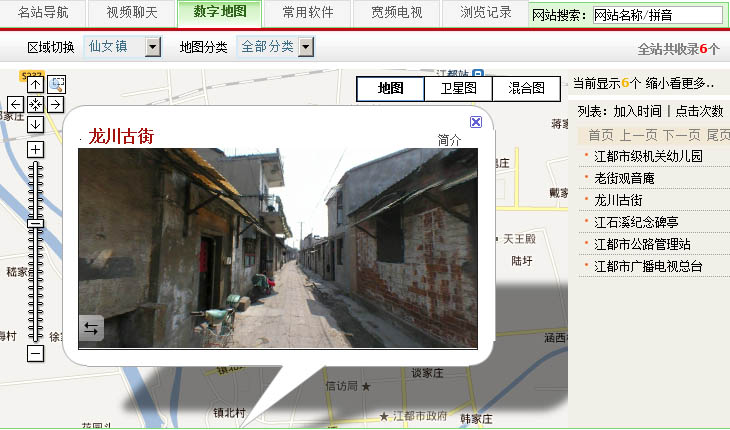This screenshot has height=430, width=730.
Task: Click the swap arrows icon on the photo
Action: 91,329
